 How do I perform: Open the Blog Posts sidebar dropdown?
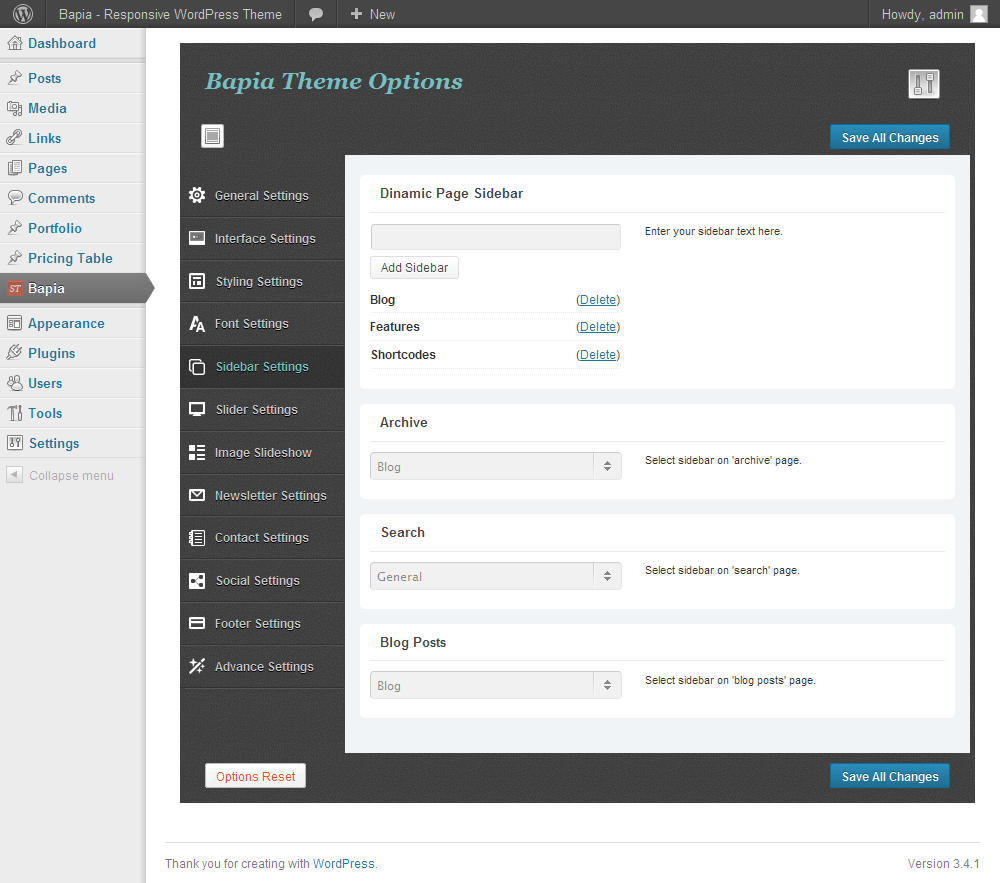tap(495, 686)
